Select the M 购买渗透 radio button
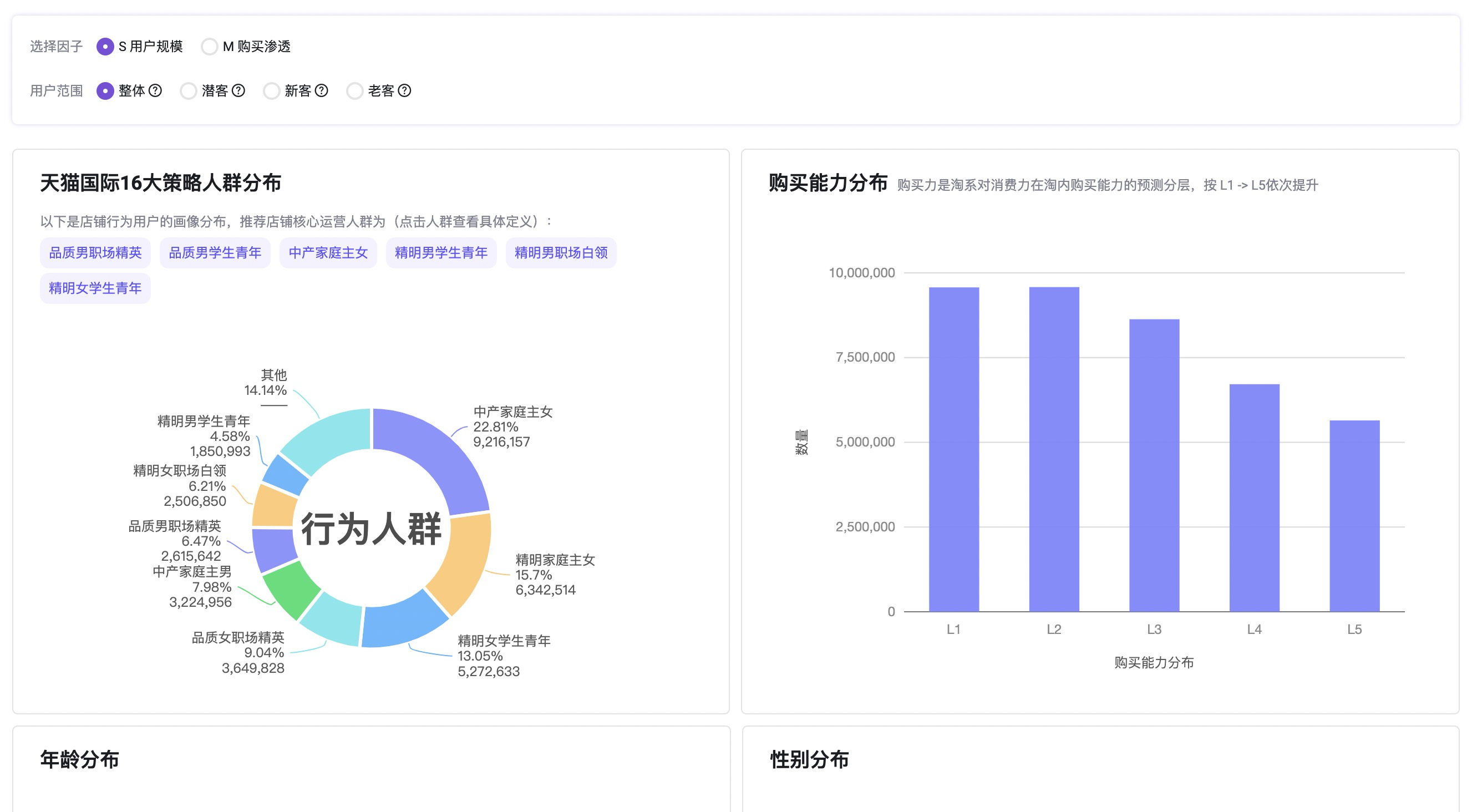 tap(210, 46)
